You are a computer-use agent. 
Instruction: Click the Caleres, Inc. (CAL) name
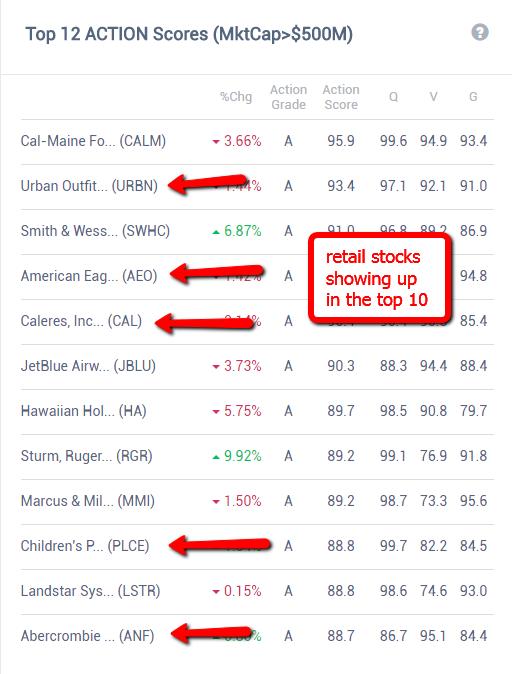[81, 321]
